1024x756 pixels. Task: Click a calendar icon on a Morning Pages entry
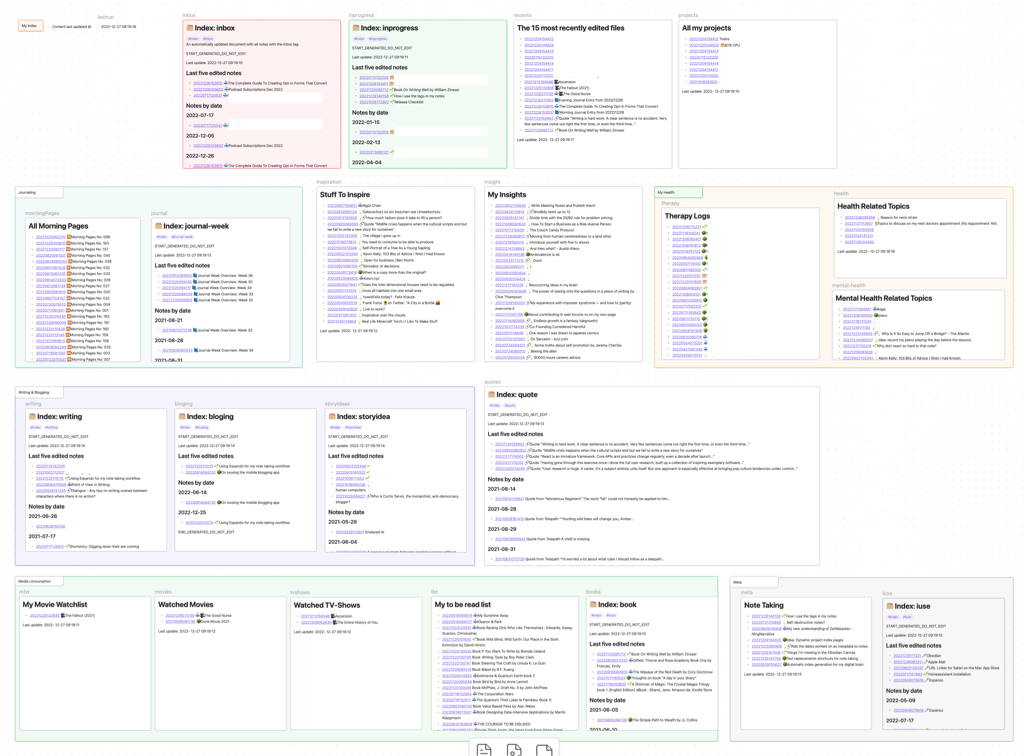[69, 237]
